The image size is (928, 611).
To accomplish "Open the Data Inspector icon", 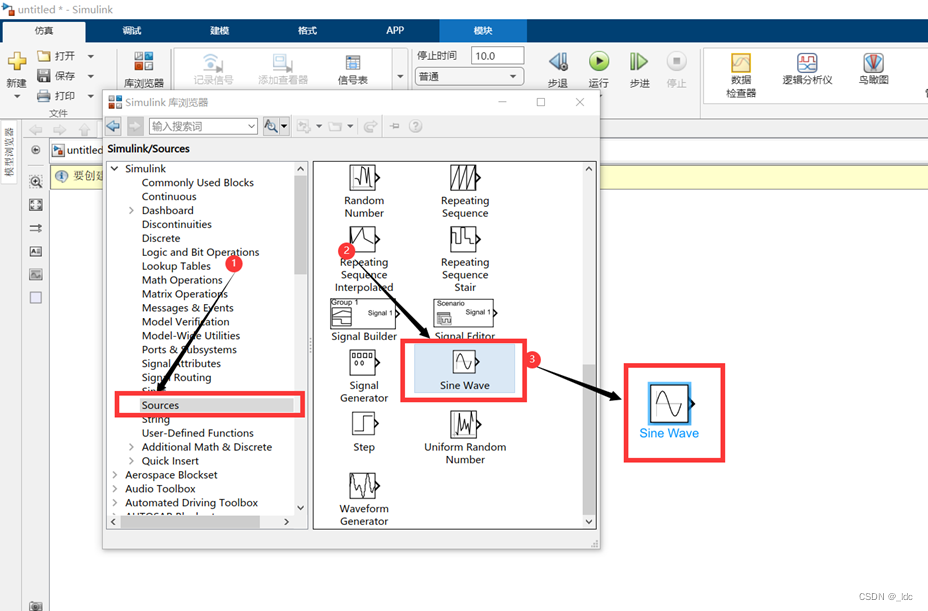I will point(741,63).
